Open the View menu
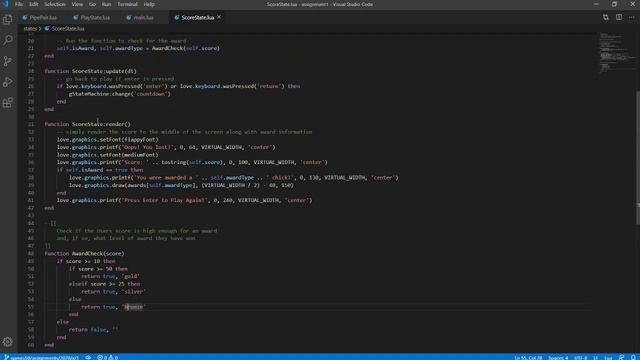Viewport: 640px width, 360px height. pyautogui.click(x=77, y=4)
